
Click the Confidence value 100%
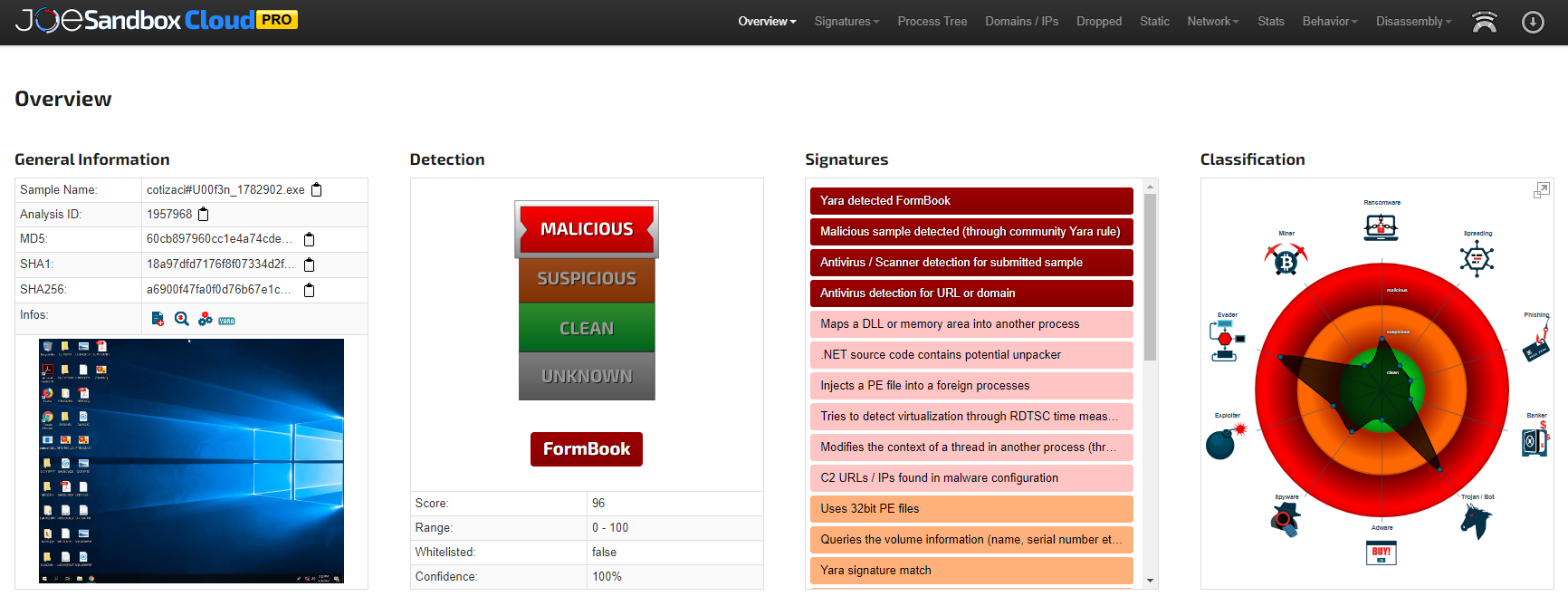[x=607, y=576]
